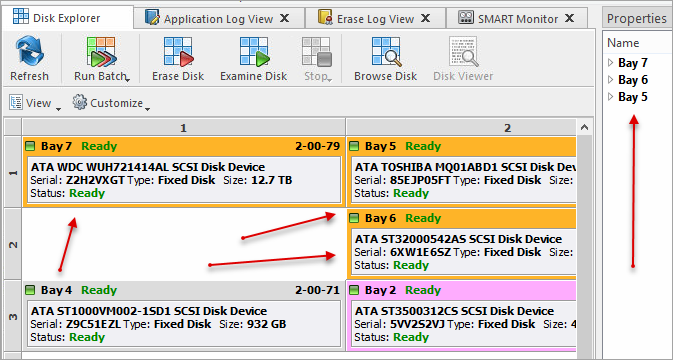The height and width of the screenshot is (360, 673).
Task: Click serial number Z9C51EZL
Action: click(x=93, y=324)
